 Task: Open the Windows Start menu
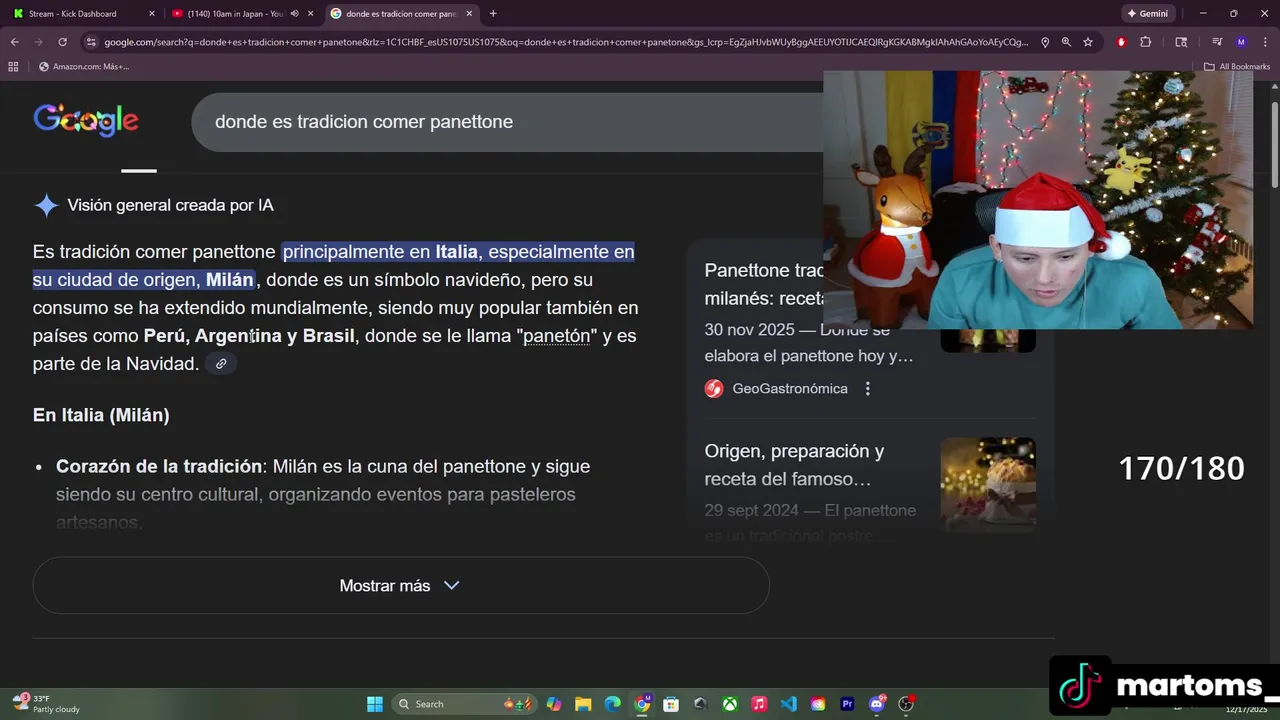coord(375,704)
